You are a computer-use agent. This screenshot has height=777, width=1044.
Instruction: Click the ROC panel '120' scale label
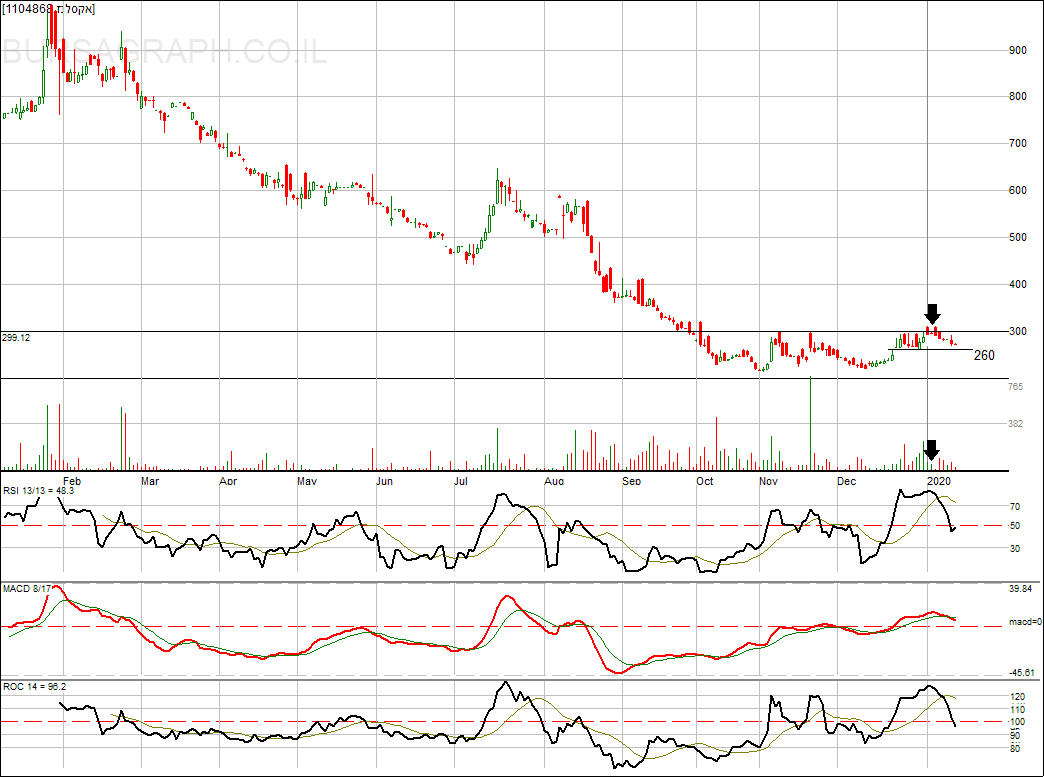coord(1017,698)
